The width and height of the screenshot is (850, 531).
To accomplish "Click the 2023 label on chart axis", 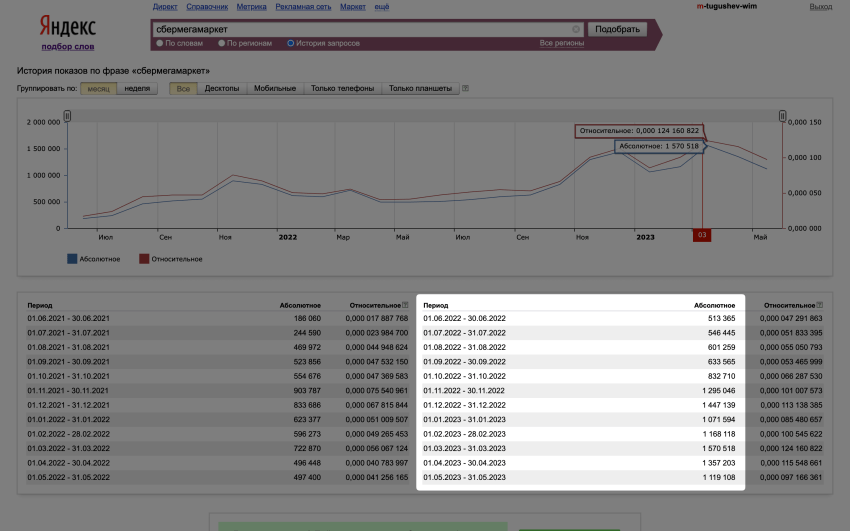I will coord(645,237).
